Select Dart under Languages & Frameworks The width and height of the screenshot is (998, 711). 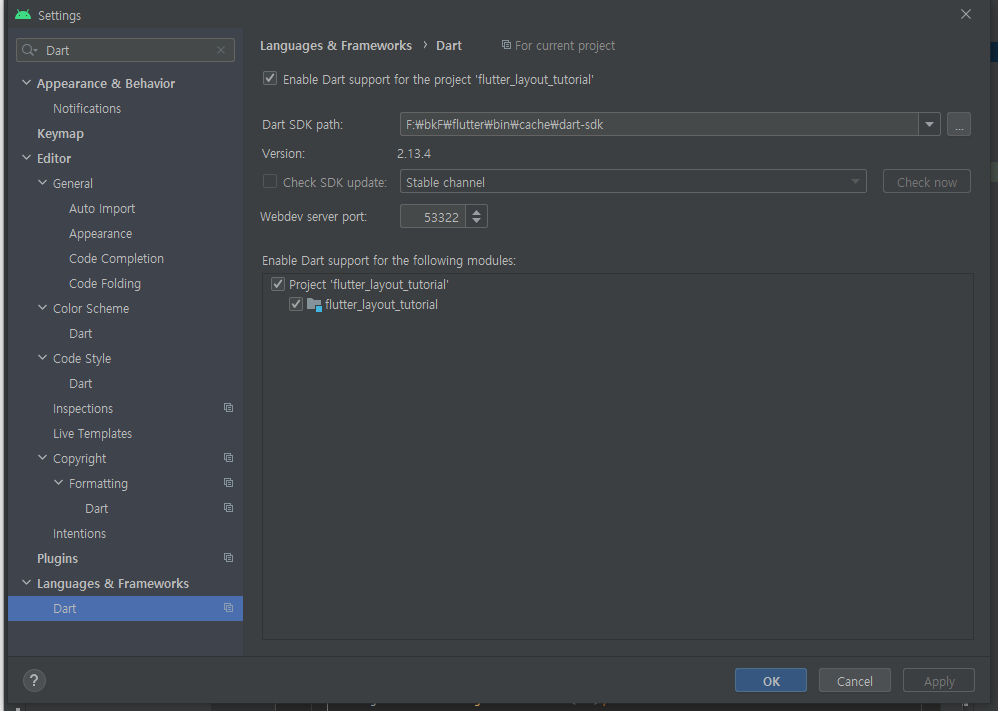coord(125,609)
